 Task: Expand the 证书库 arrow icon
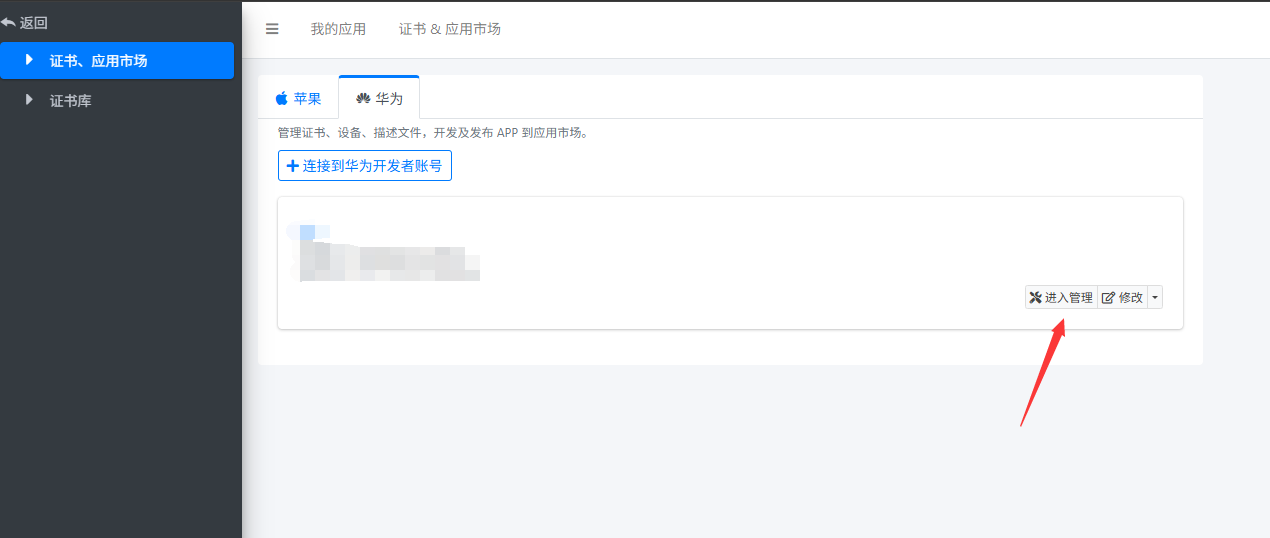pos(29,100)
